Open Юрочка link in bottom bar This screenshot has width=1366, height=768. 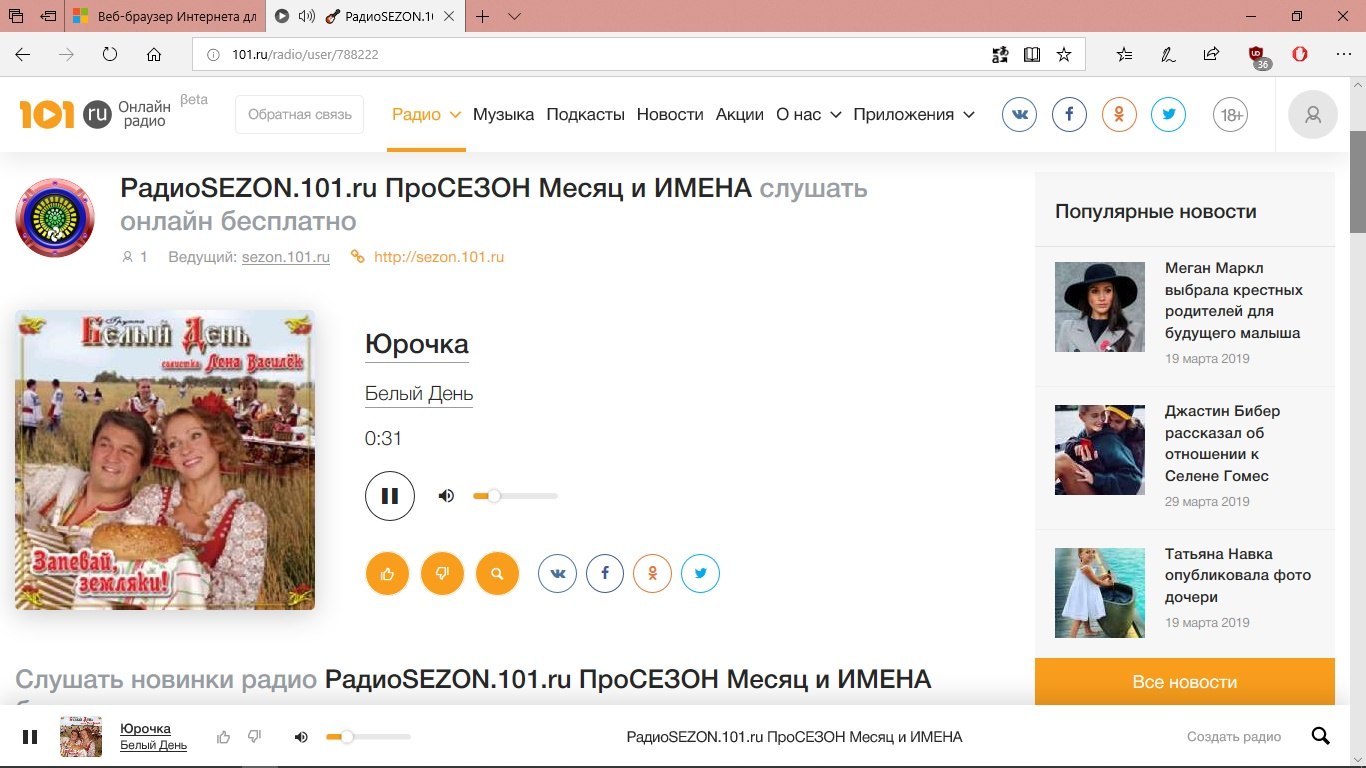pos(145,728)
